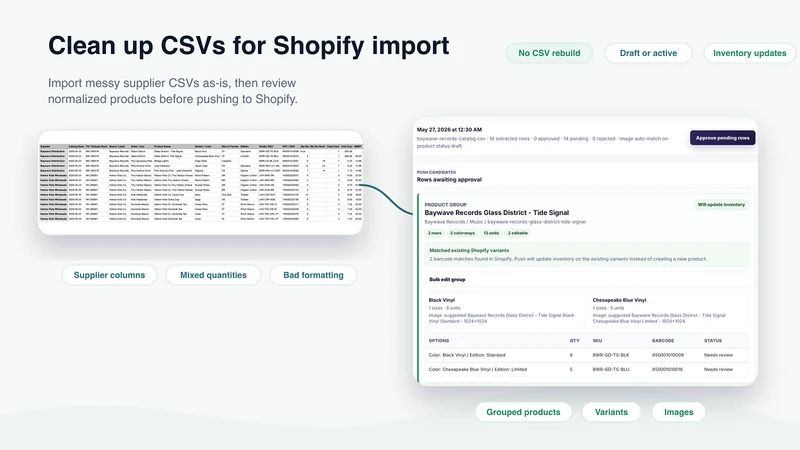Select the Chesapeake Blue Vinyl colorway card
This screenshot has height=450, width=800.
[x=669, y=310]
